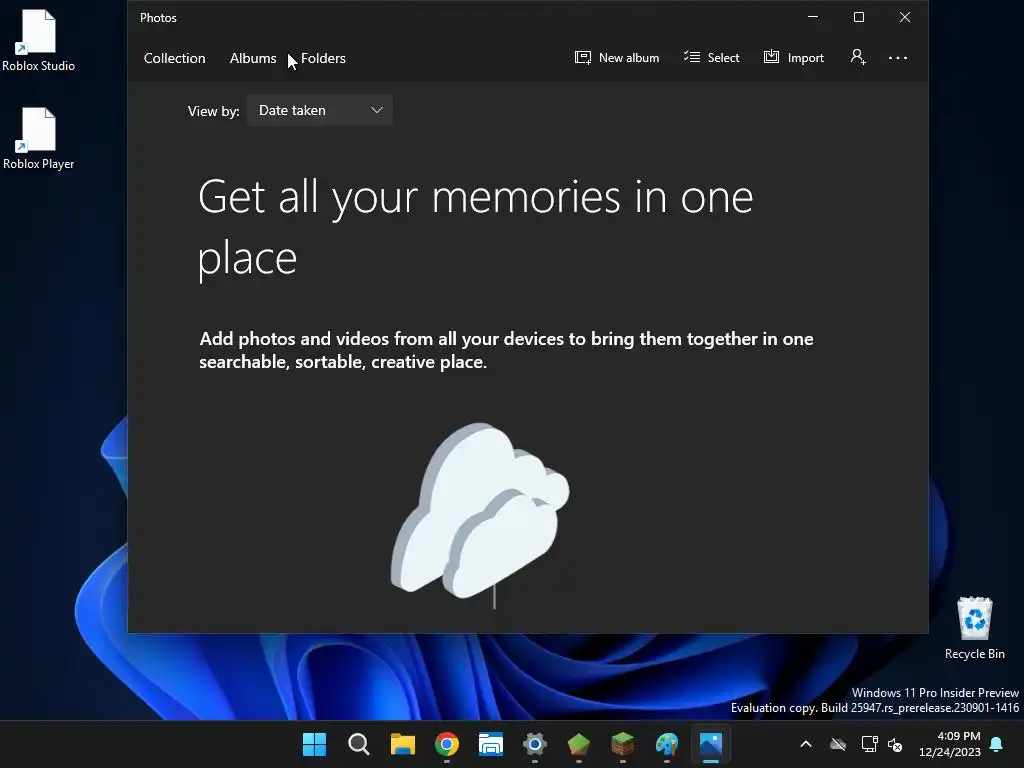Click the "Get all your memories" heading
This screenshot has height=768, width=1024.
[475, 227]
